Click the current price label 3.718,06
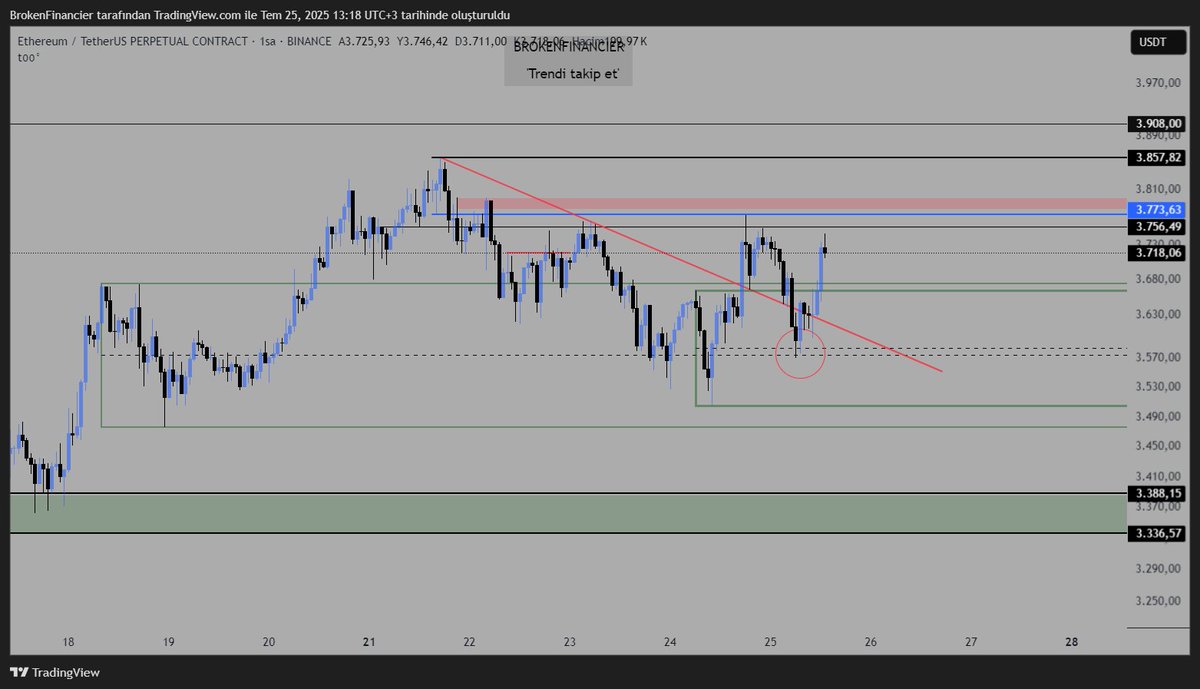 [1157, 253]
